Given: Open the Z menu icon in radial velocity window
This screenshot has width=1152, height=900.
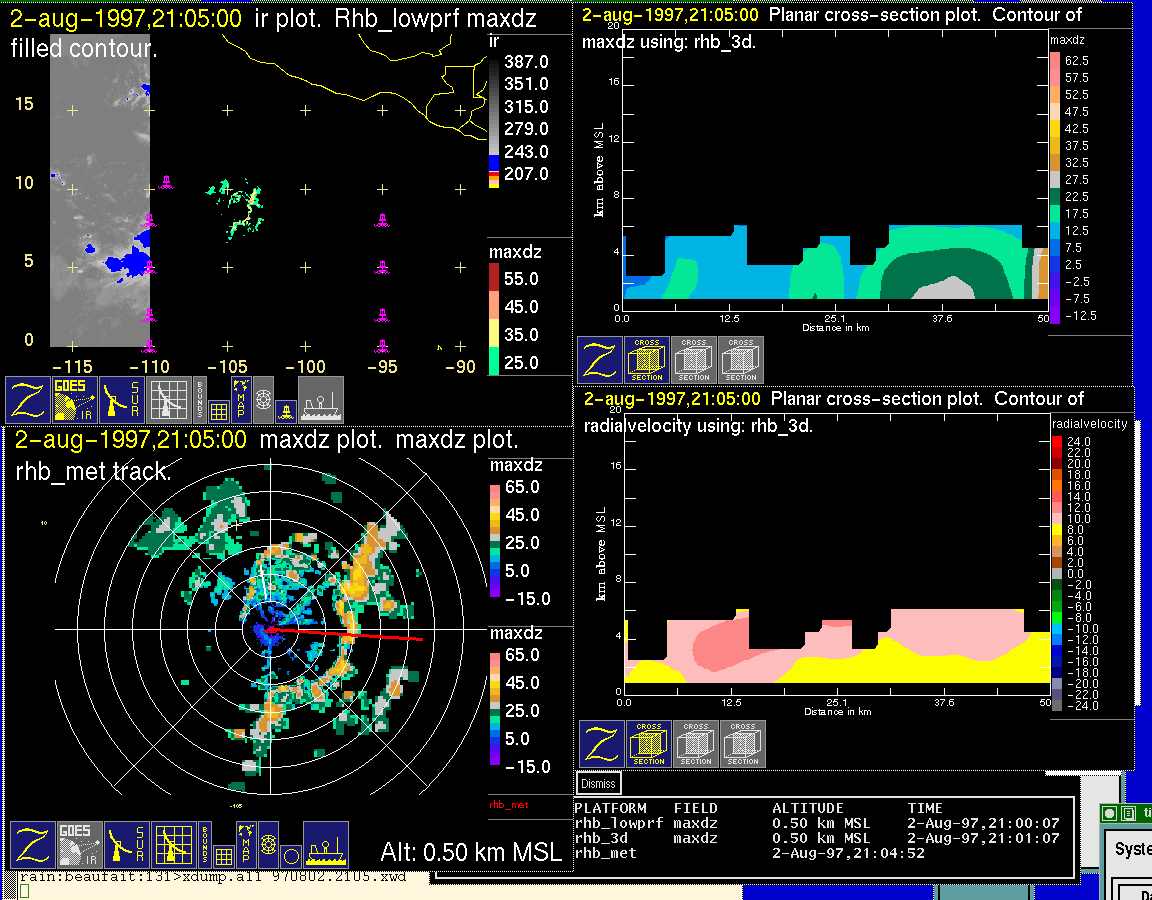Looking at the screenshot, I should [601, 744].
